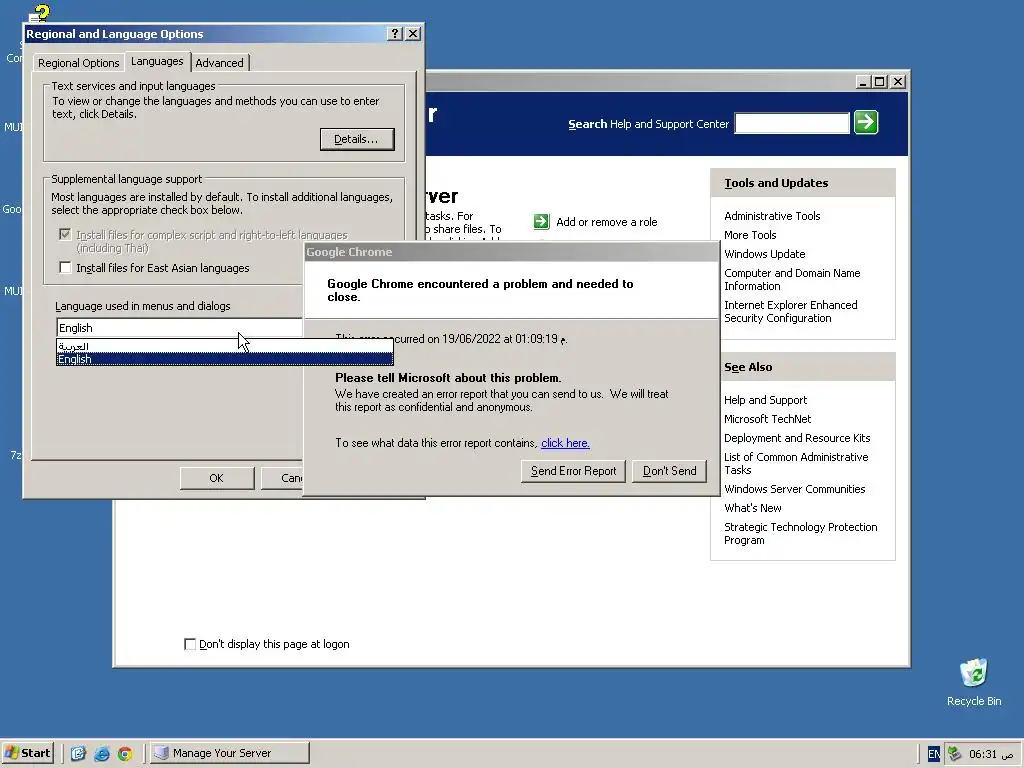
Task: Check Don't display this page at logon
Action: (190, 644)
